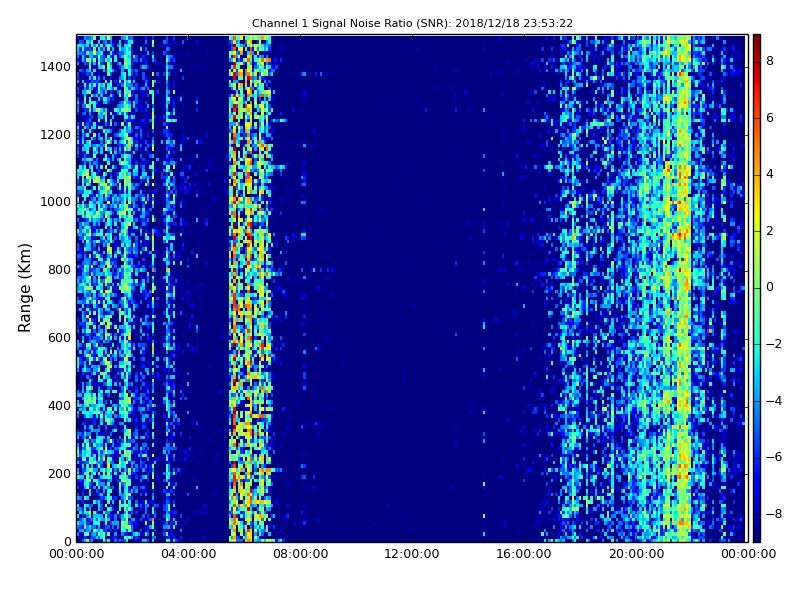Click the 1200 range tick label
The width and height of the screenshot is (800, 600).
click(x=56, y=135)
